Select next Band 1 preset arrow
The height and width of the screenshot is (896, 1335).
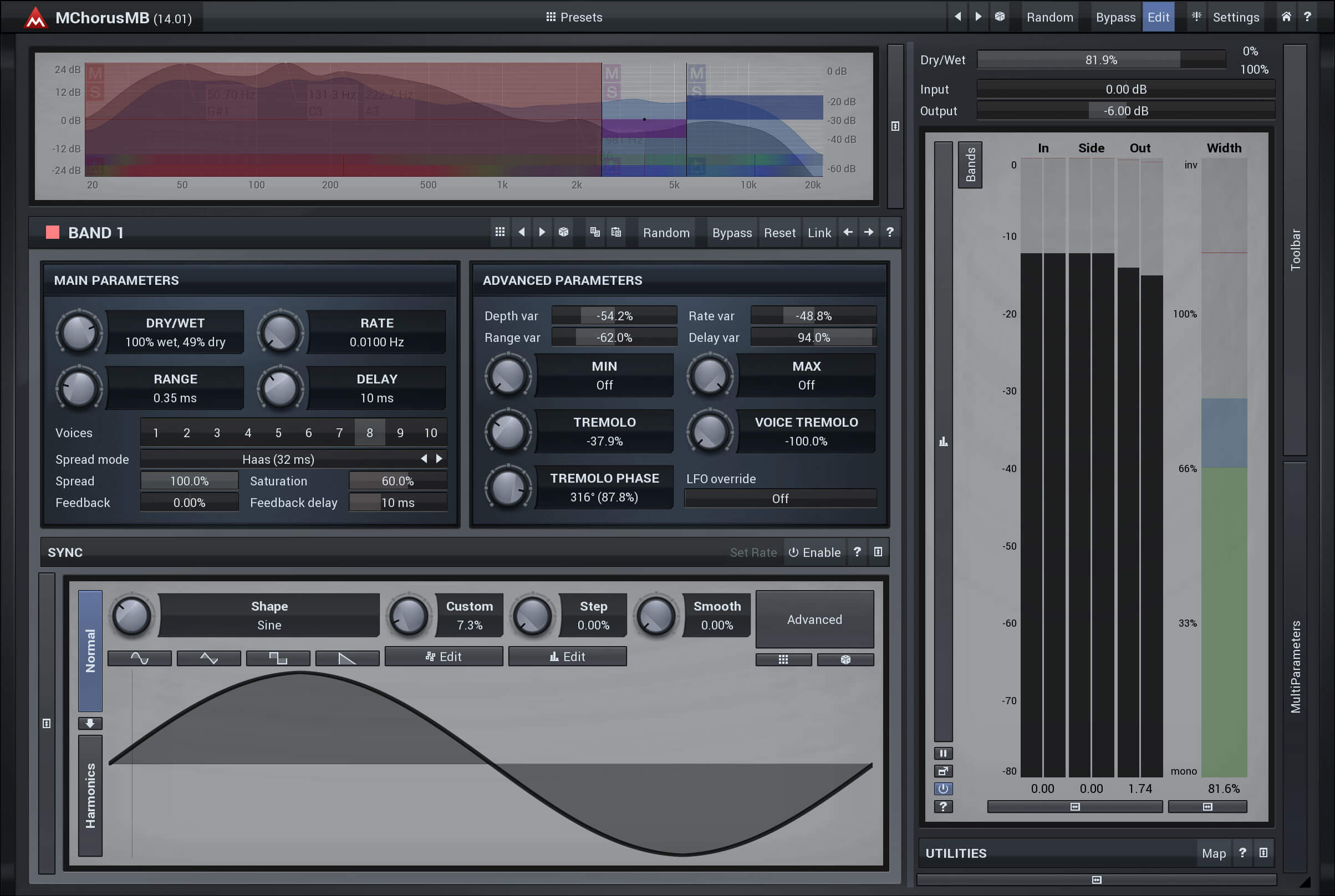tap(542, 232)
